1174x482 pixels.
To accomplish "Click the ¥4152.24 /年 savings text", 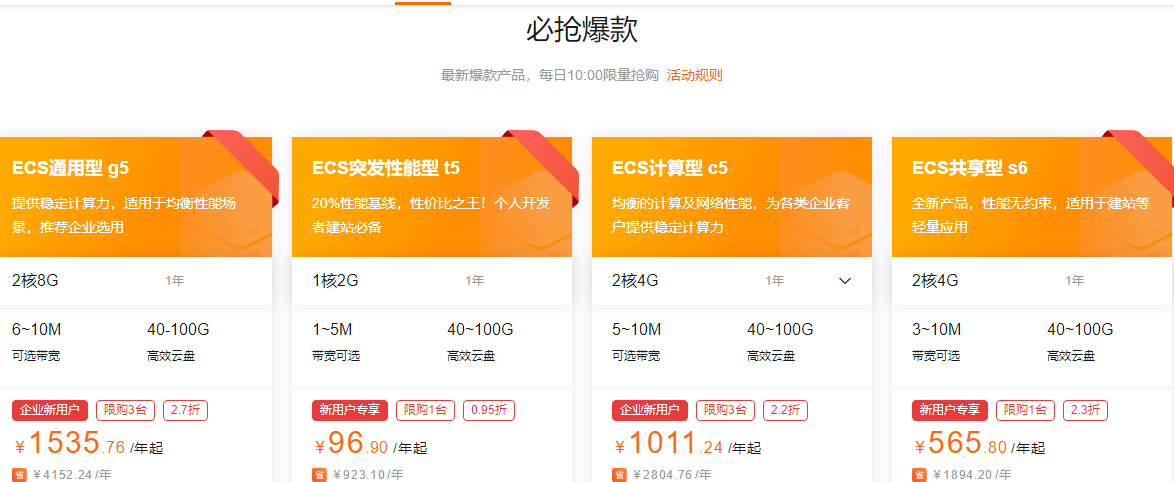I will (x=73, y=474).
